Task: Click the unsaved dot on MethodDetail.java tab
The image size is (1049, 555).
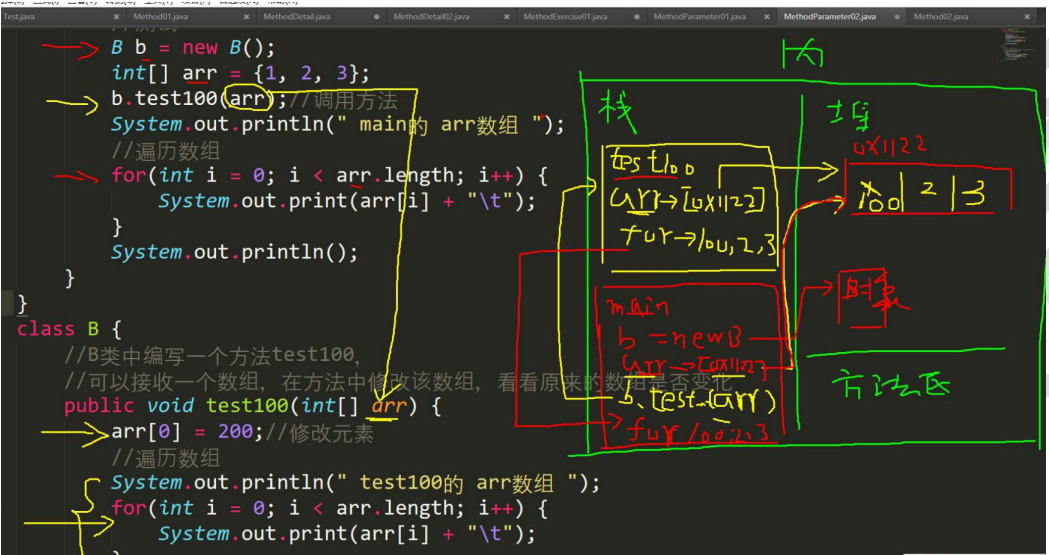Action: pos(377,17)
